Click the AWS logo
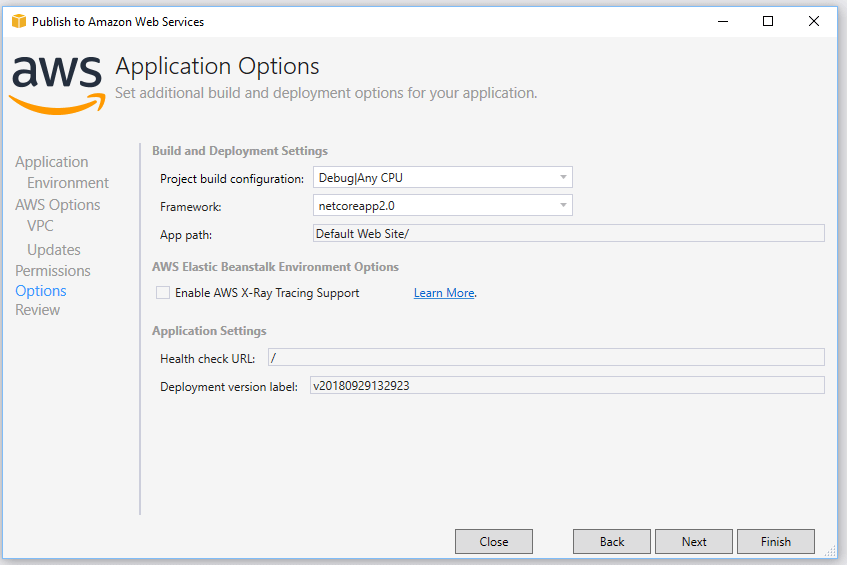The width and height of the screenshot is (847, 565). pos(57,85)
